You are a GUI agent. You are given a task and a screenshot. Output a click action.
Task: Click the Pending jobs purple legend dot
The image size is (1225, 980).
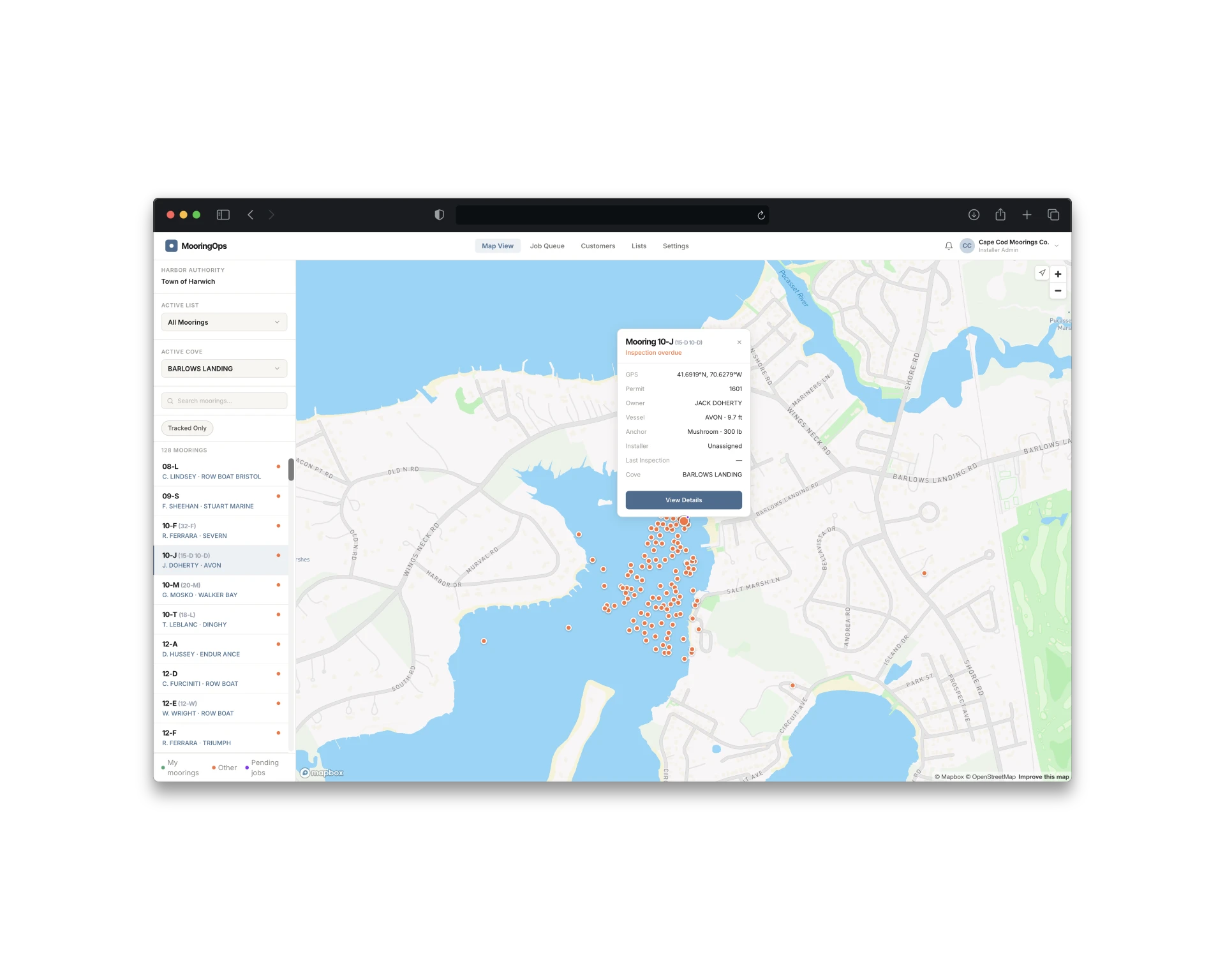pyautogui.click(x=247, y=768)
